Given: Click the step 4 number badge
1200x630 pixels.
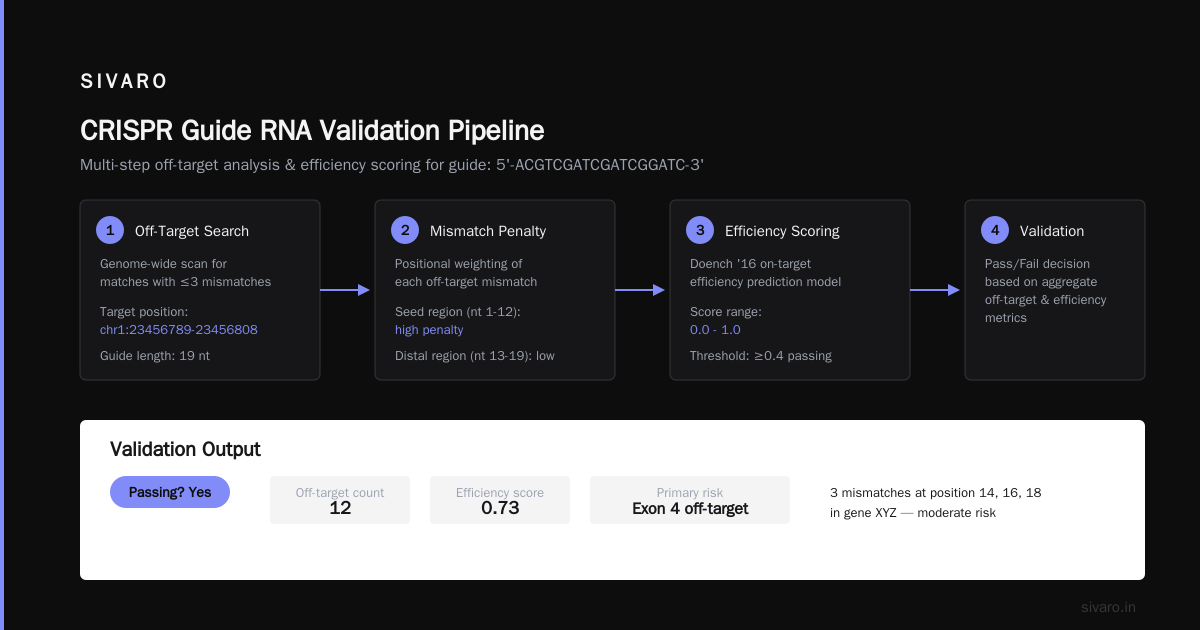Looking at the screenshot, I should click(995, 230).
